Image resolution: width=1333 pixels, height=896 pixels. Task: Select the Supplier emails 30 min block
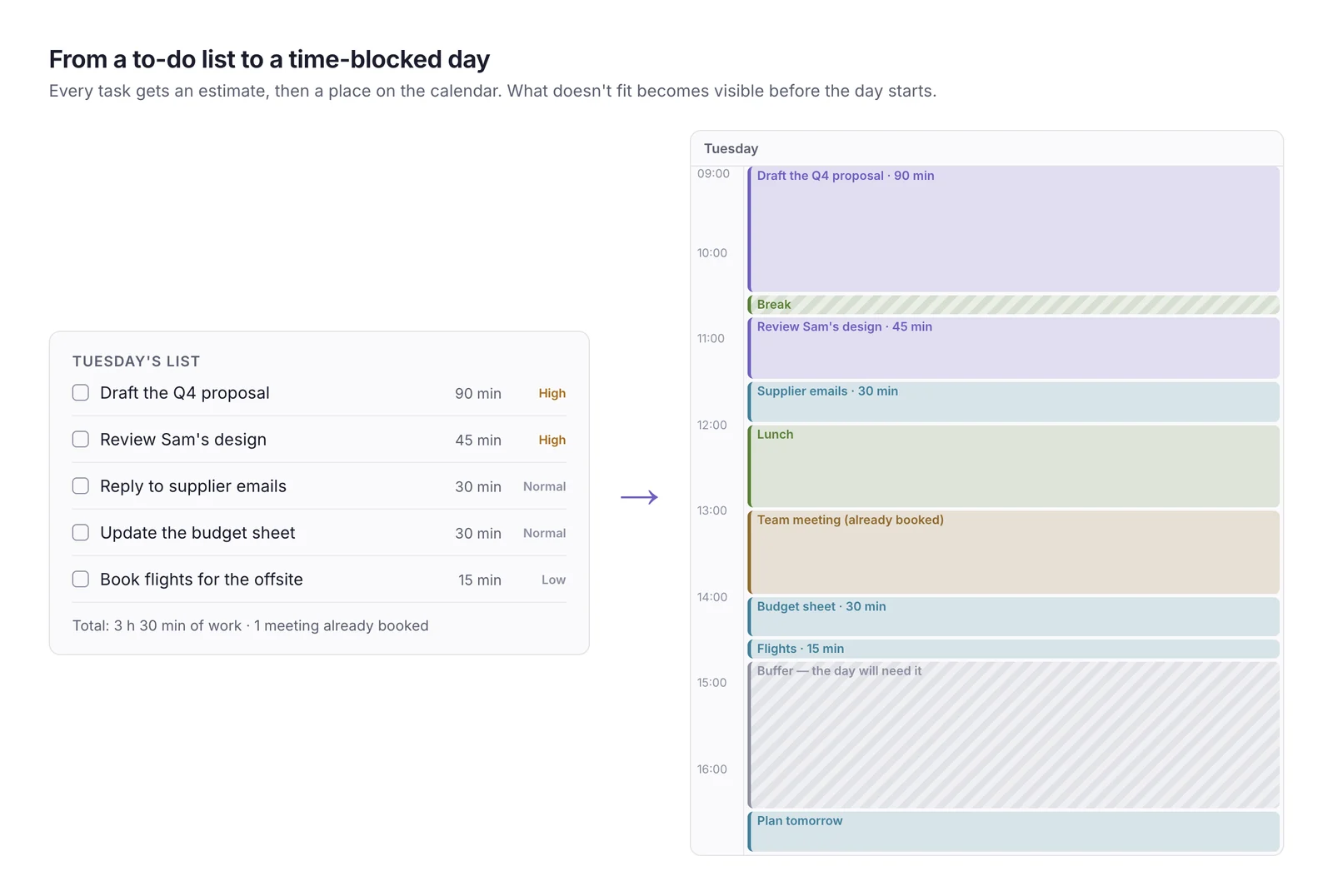click(1013, 401)
